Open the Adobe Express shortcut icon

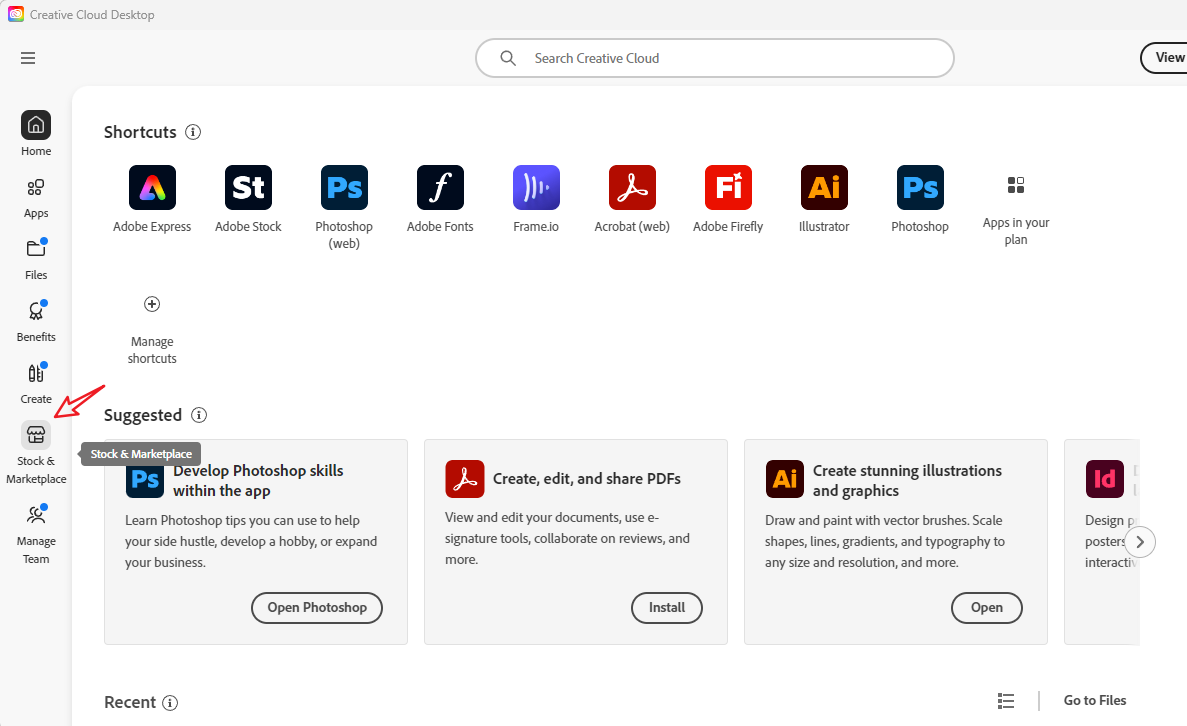point(152,188)
